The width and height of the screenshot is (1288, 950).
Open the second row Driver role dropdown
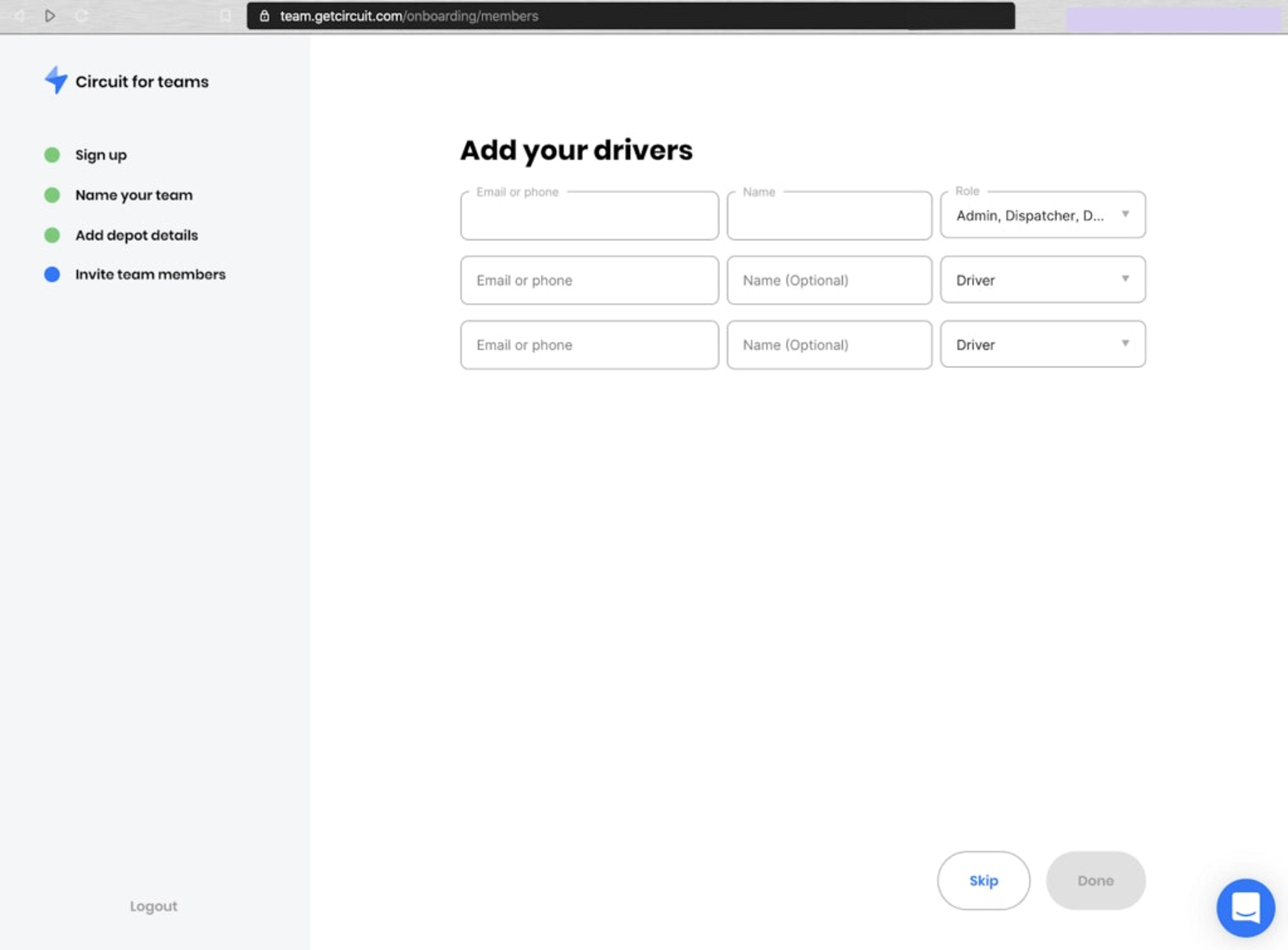pyautogui.click(x=1042, y=280)
